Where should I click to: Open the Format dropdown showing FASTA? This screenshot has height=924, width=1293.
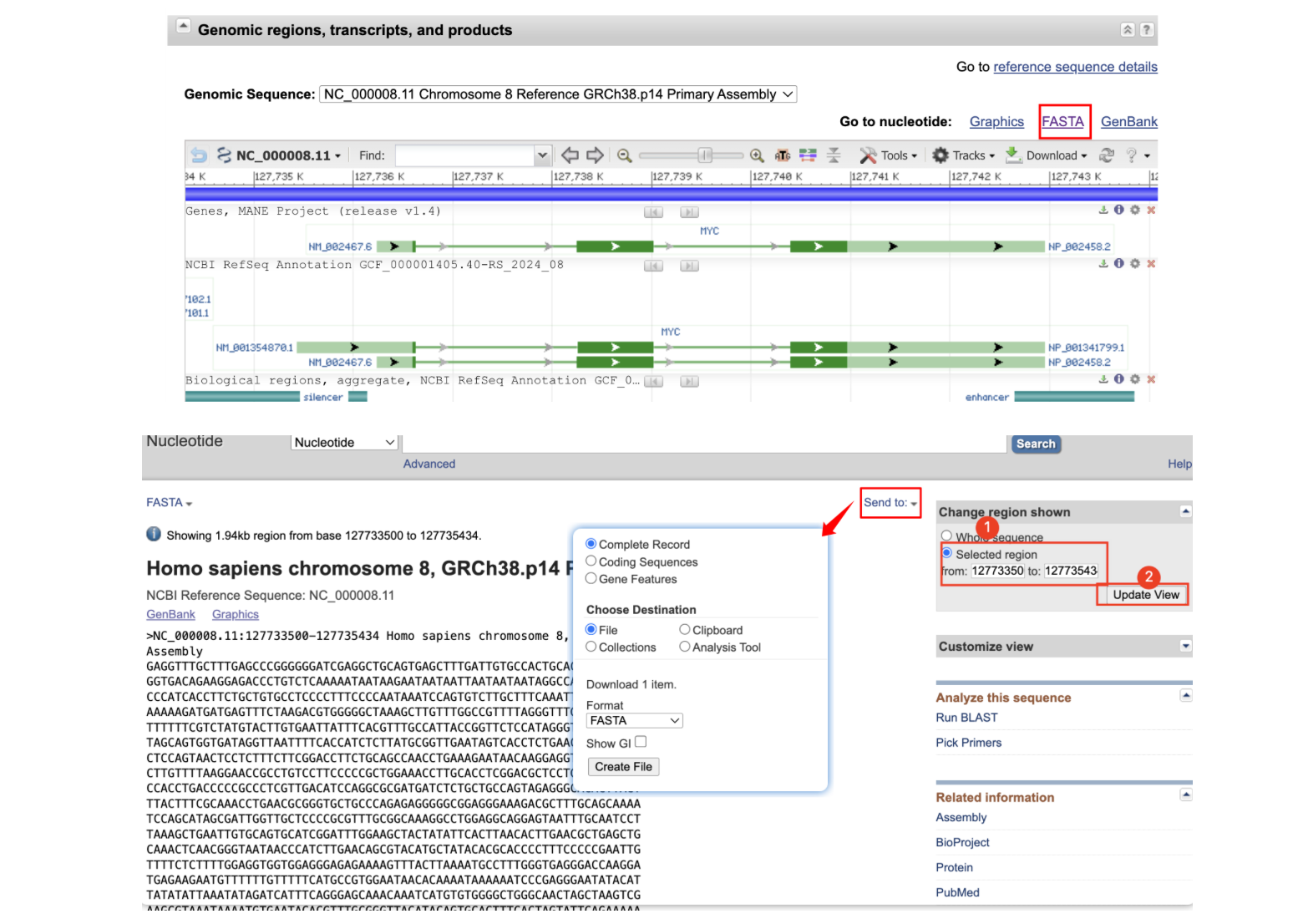pyautogui.click(x=634, y=720)
